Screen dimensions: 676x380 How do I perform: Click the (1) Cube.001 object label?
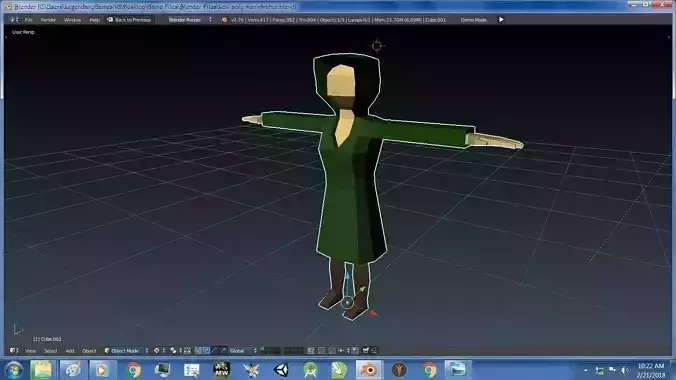pyautogui.click(x=47, y=339)
